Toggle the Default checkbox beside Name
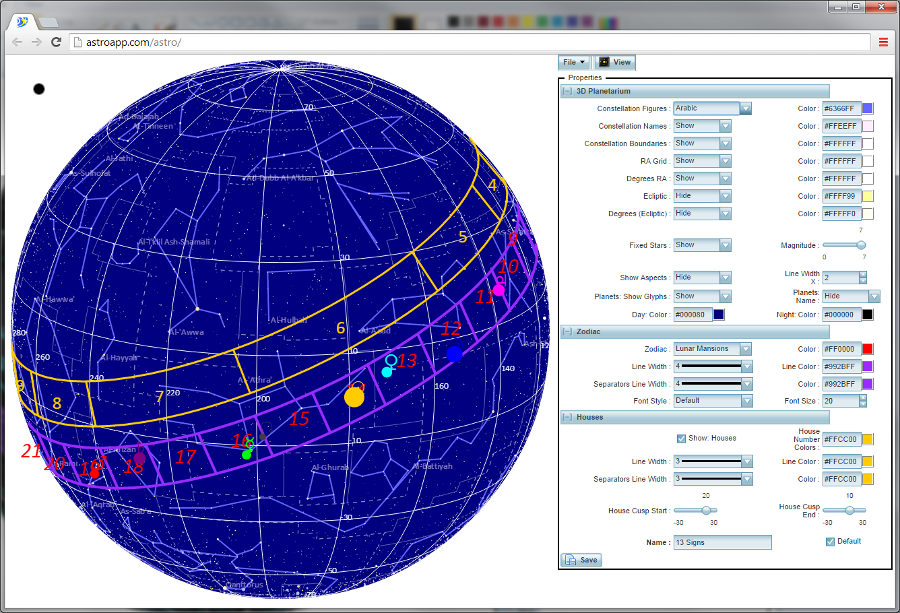Viewport: 900px width, 613px height. point(830,541)
